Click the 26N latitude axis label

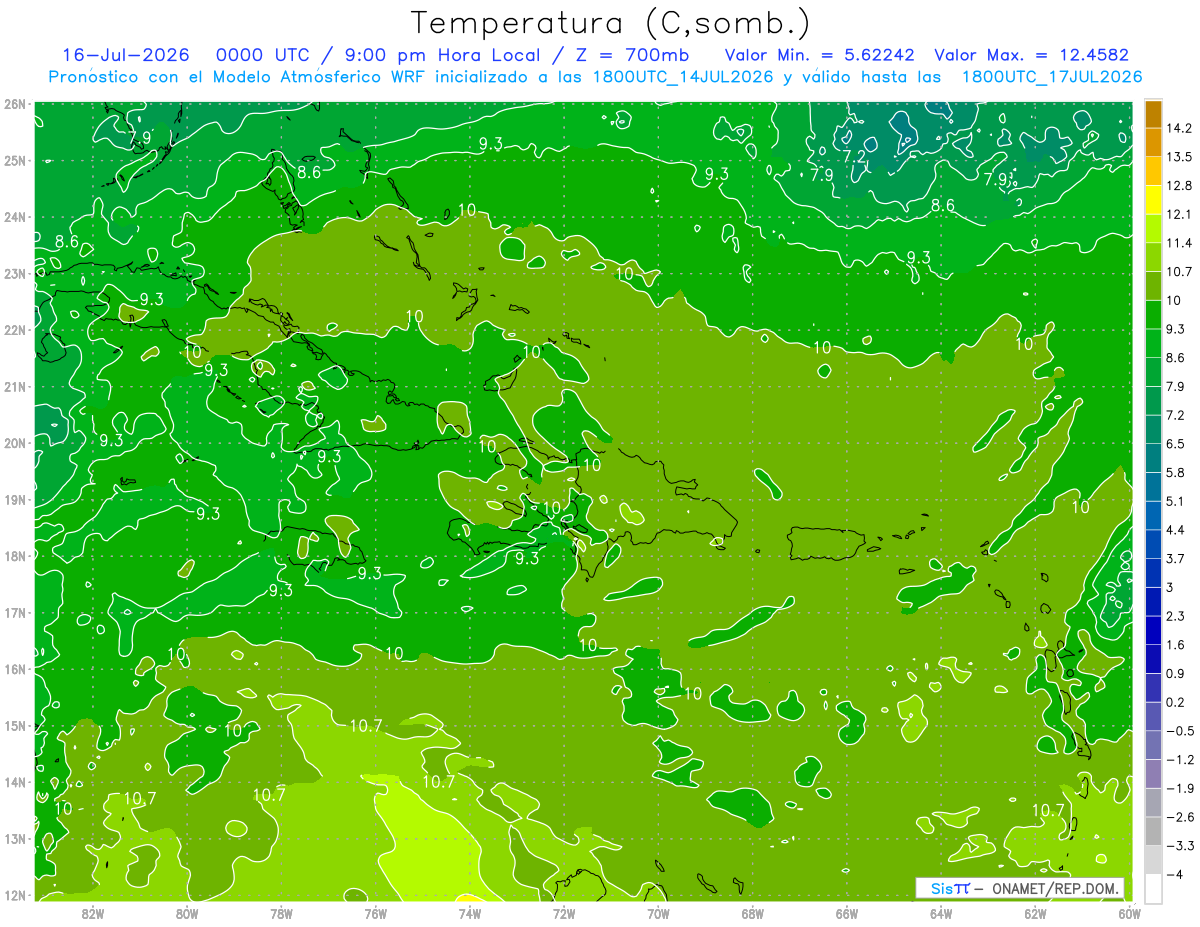[14, 103]
